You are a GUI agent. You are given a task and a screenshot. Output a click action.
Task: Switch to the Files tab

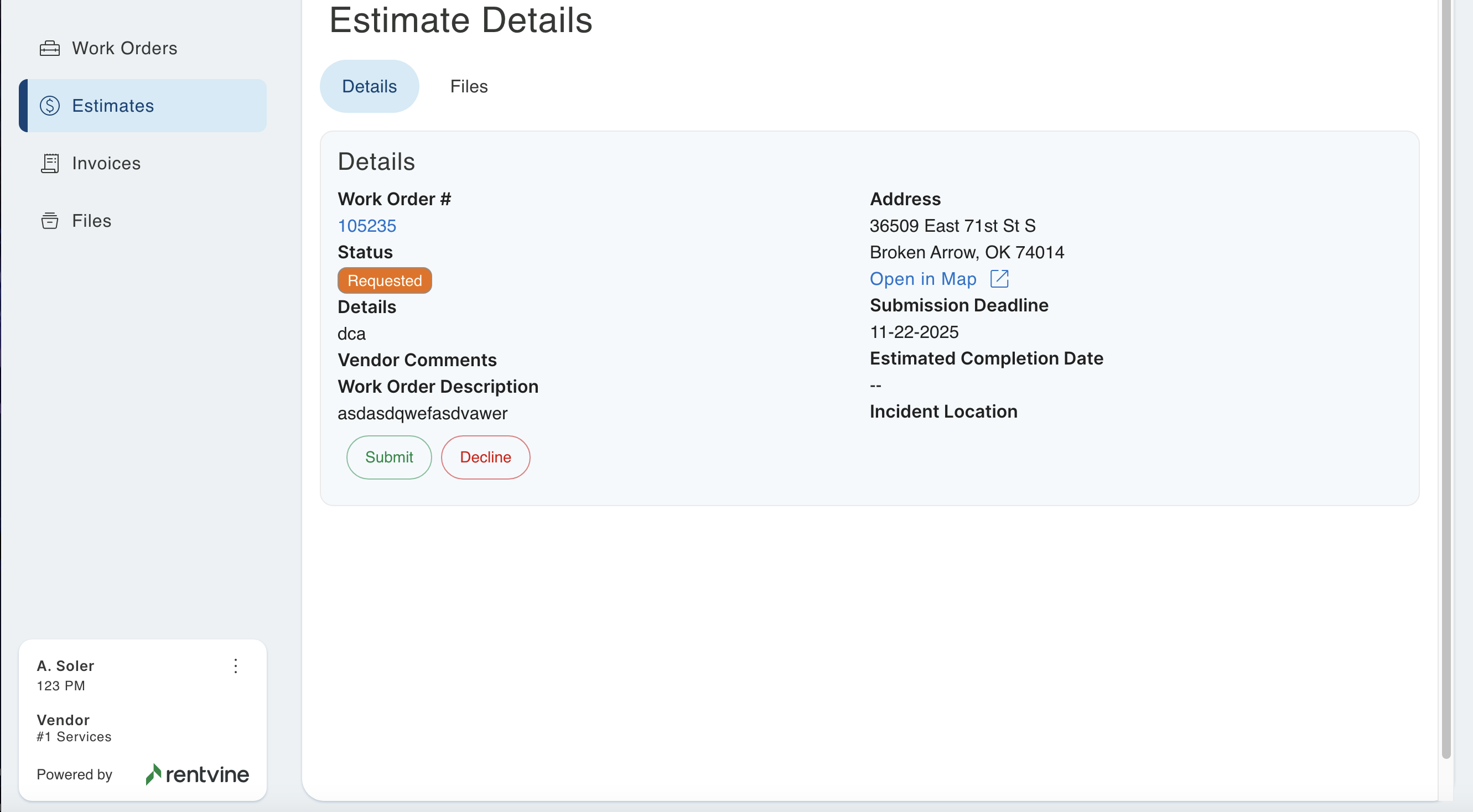tap(468, 86)
